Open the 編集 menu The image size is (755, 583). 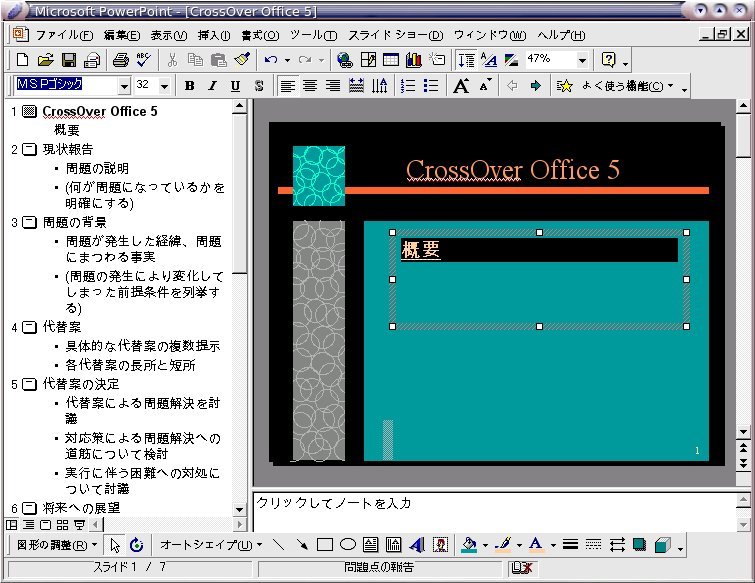122,35
